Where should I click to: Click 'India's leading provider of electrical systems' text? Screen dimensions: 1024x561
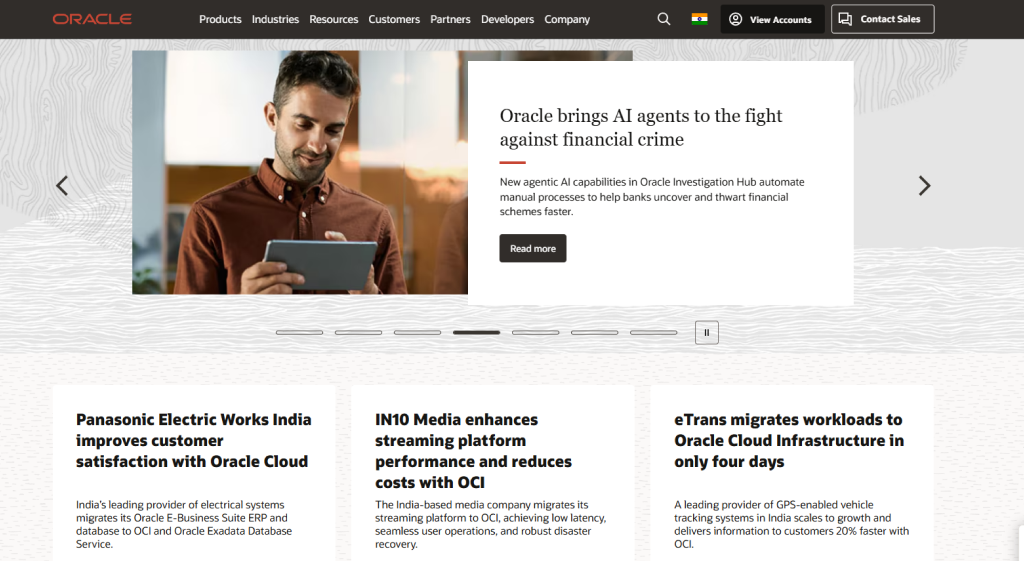pyautogui.click(x=184, y=524)
